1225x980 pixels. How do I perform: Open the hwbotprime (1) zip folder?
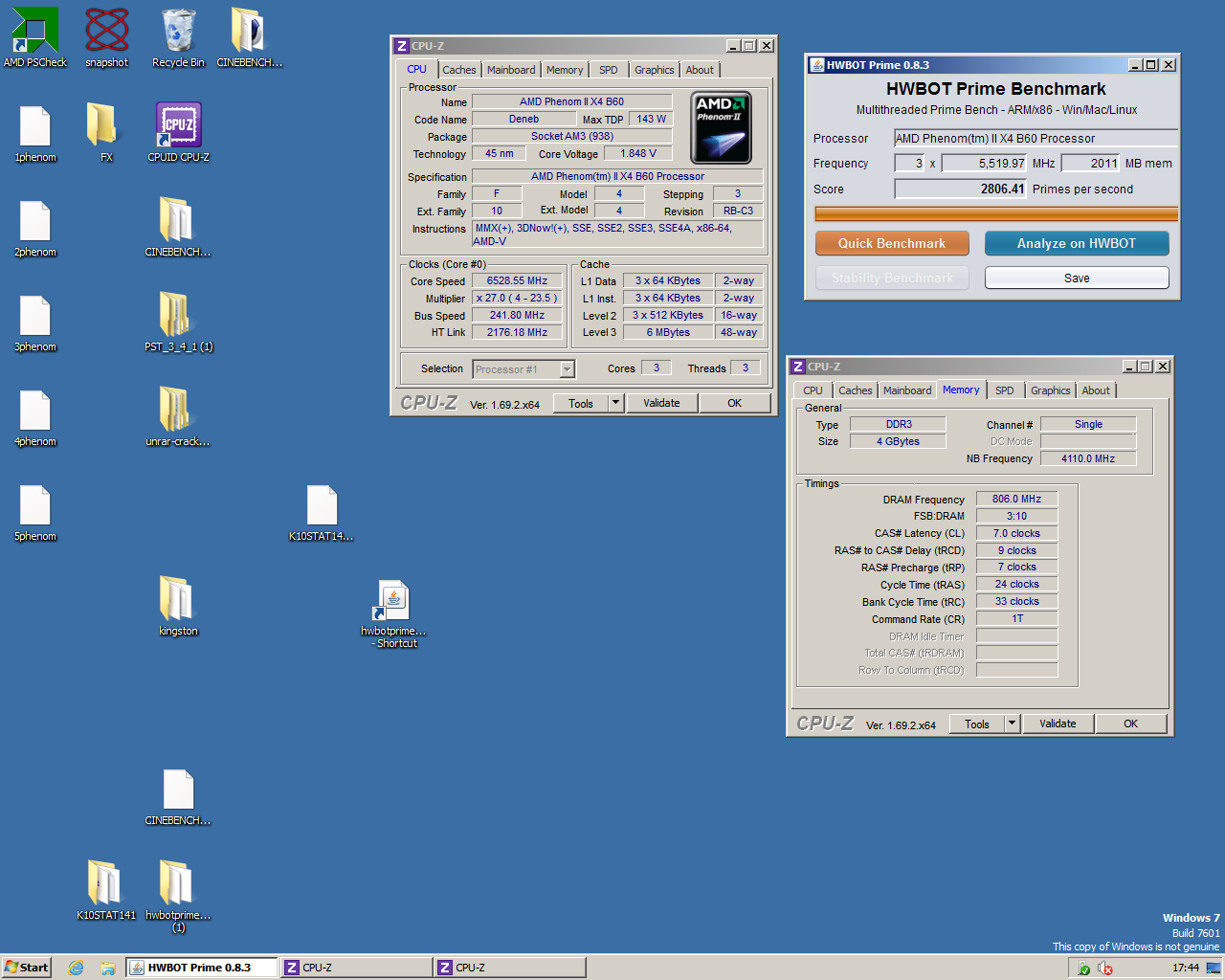[178, 896]
